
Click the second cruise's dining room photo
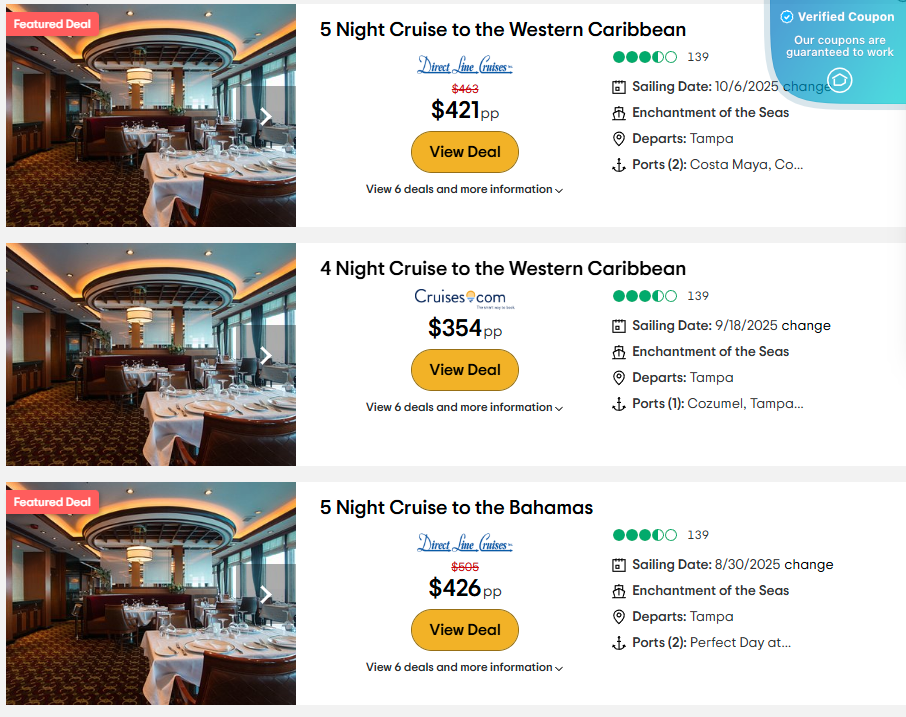pos(150,354)
